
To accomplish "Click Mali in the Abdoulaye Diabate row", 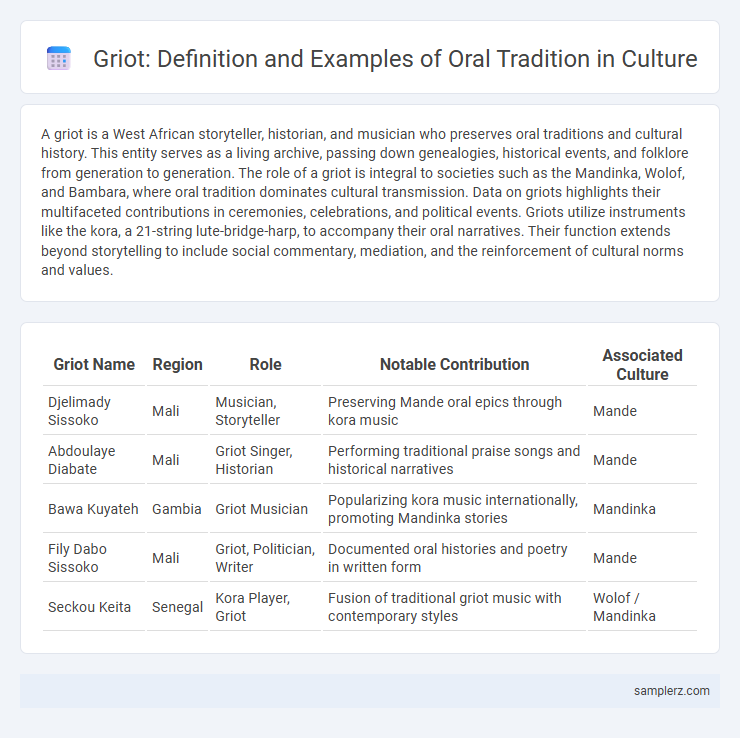I will pyautogui.click(x=177, y=460).
